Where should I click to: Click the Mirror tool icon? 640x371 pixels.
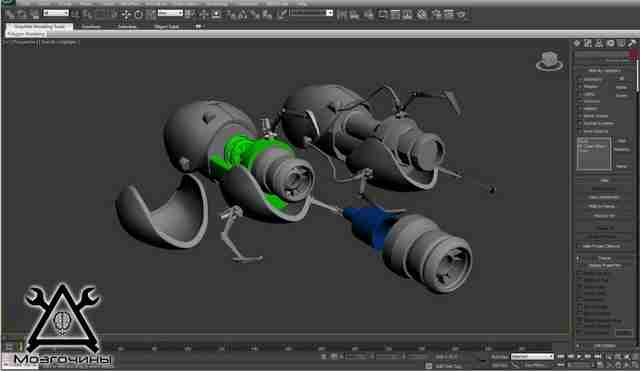(x=342, y=15)
